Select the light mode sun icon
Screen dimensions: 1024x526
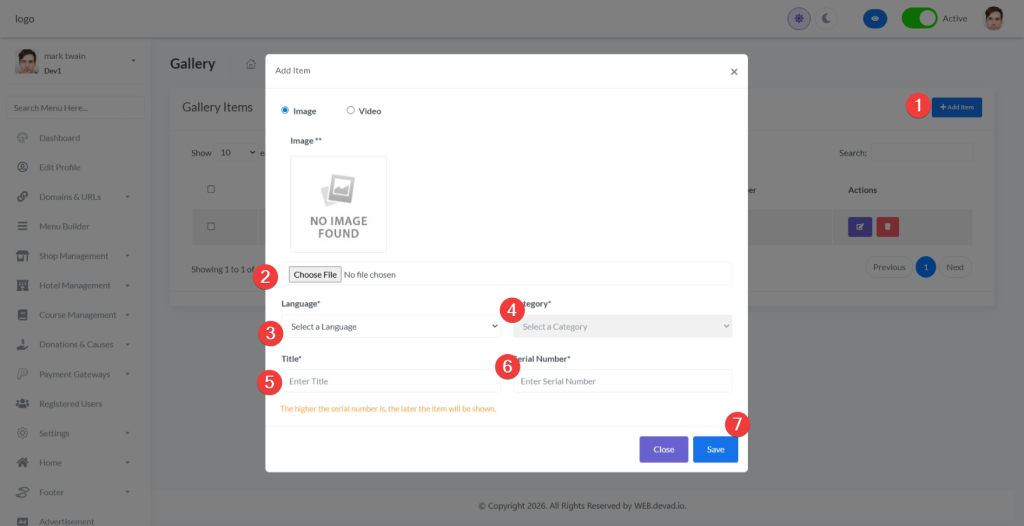coord(798,18)
